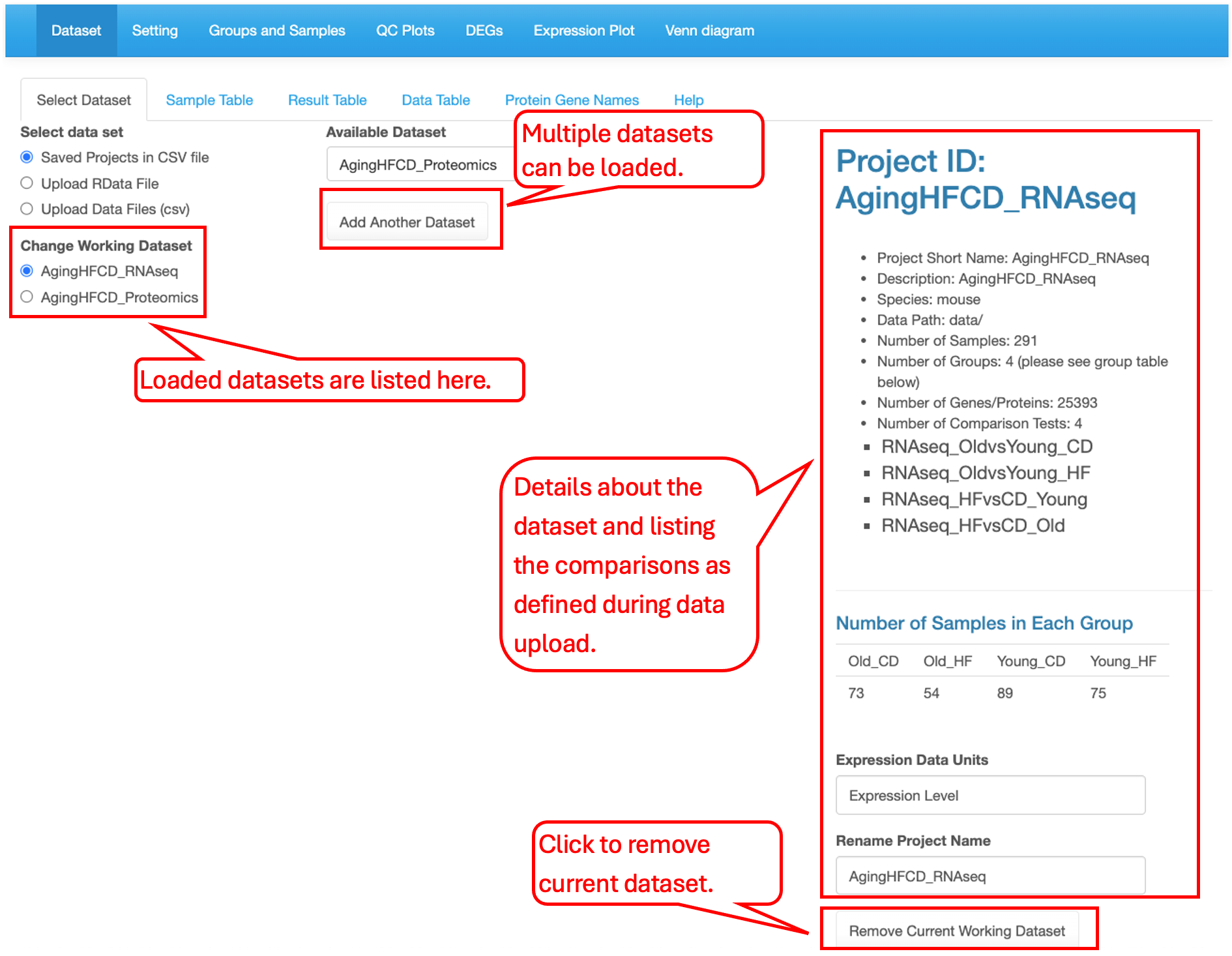Image resolution: width=1232 pixels, height=956 pixels.
Task: Open the Available Dataset dropdown
Action: pos(420,164)
